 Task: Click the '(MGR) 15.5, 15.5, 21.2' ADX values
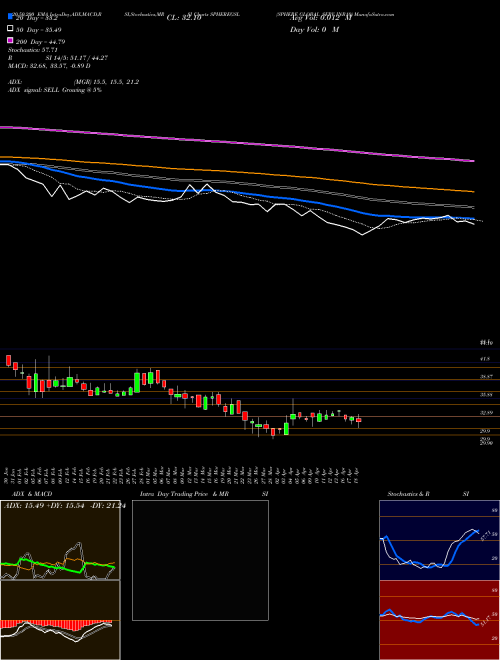[x=106, y=82]
